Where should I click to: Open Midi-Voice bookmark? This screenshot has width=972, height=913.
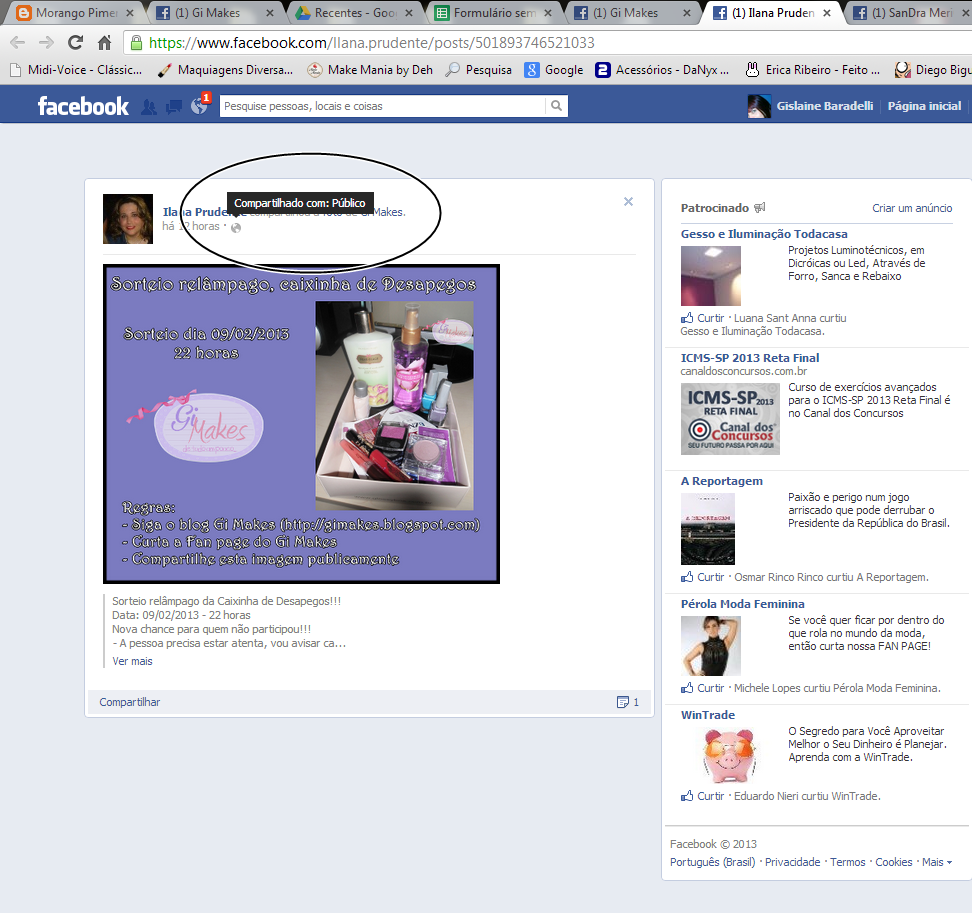77,70
